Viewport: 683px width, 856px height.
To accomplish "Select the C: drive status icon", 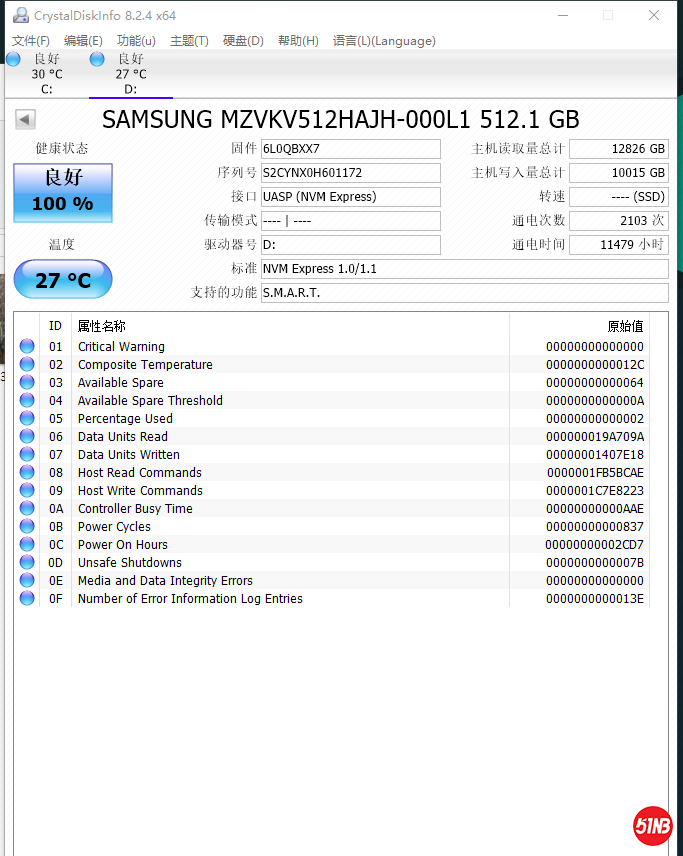I will tap(13, 59).
